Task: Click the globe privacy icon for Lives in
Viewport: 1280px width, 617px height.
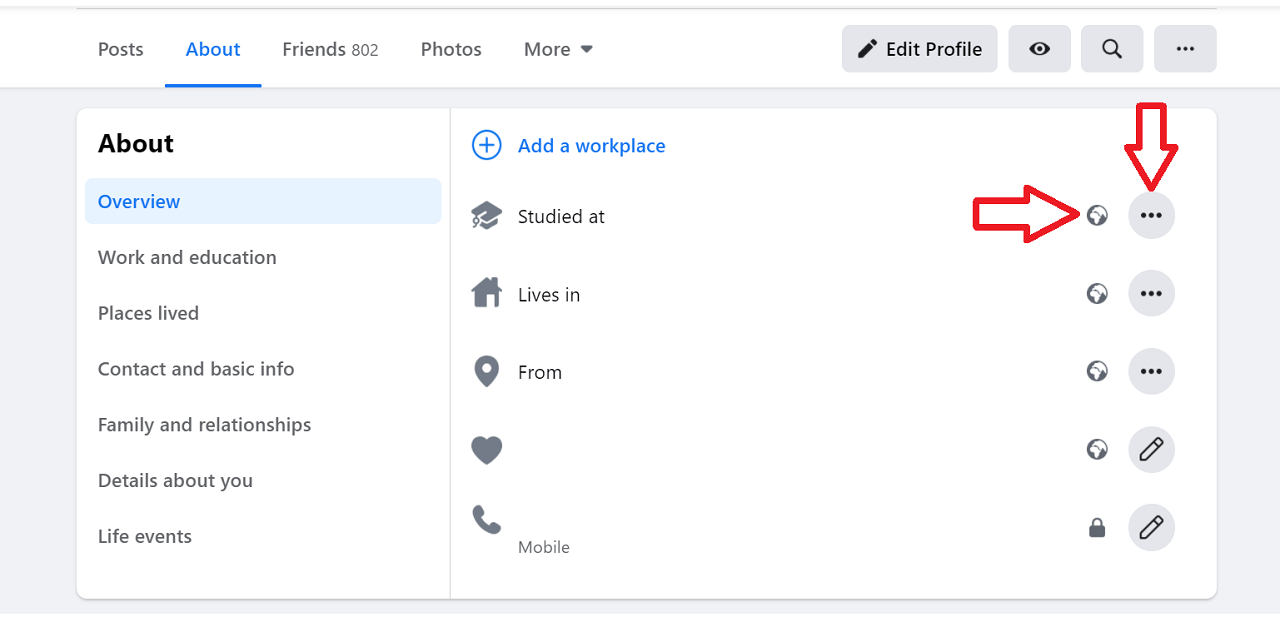Action: point(1097,294)
